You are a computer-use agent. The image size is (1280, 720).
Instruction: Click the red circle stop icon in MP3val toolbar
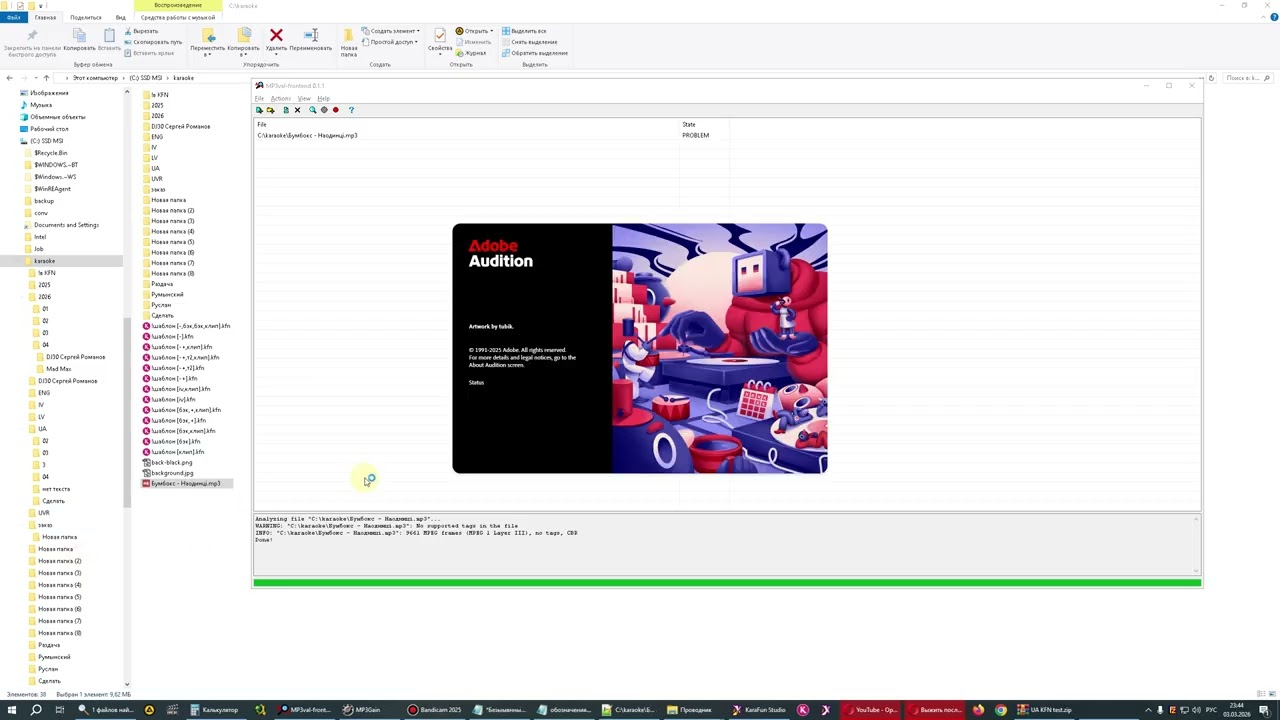pos(336,110)
